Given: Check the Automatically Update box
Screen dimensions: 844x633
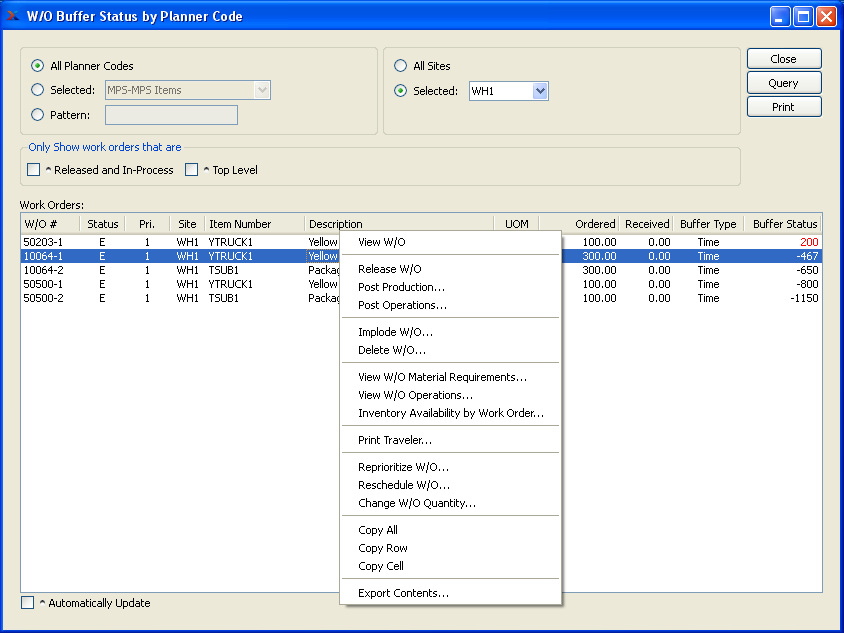Looking at the screenshot, I should point(28,603).
